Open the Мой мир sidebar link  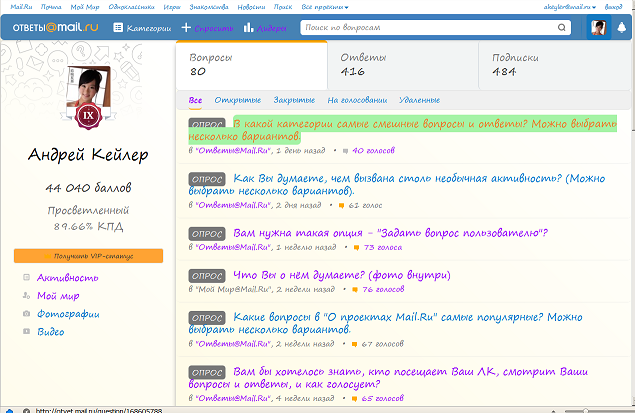pos(58,296)
